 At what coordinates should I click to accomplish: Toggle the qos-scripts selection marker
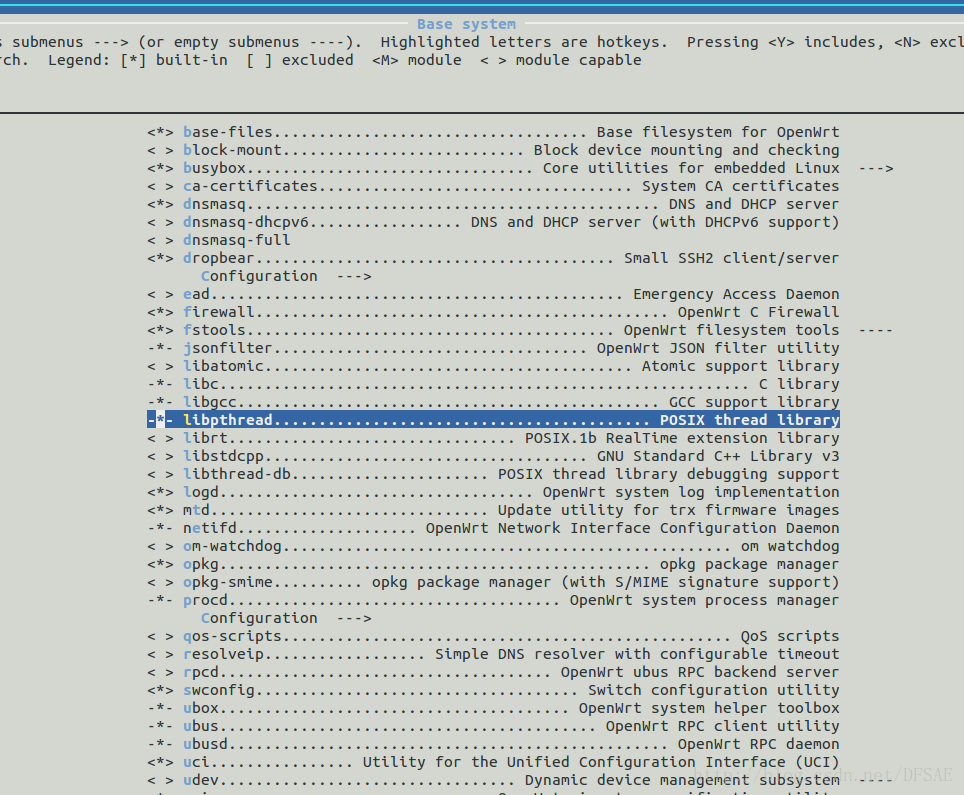pos(160,636)
